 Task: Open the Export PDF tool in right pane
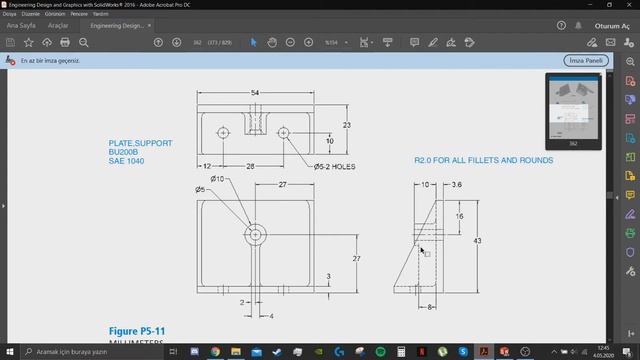[630, 138]
